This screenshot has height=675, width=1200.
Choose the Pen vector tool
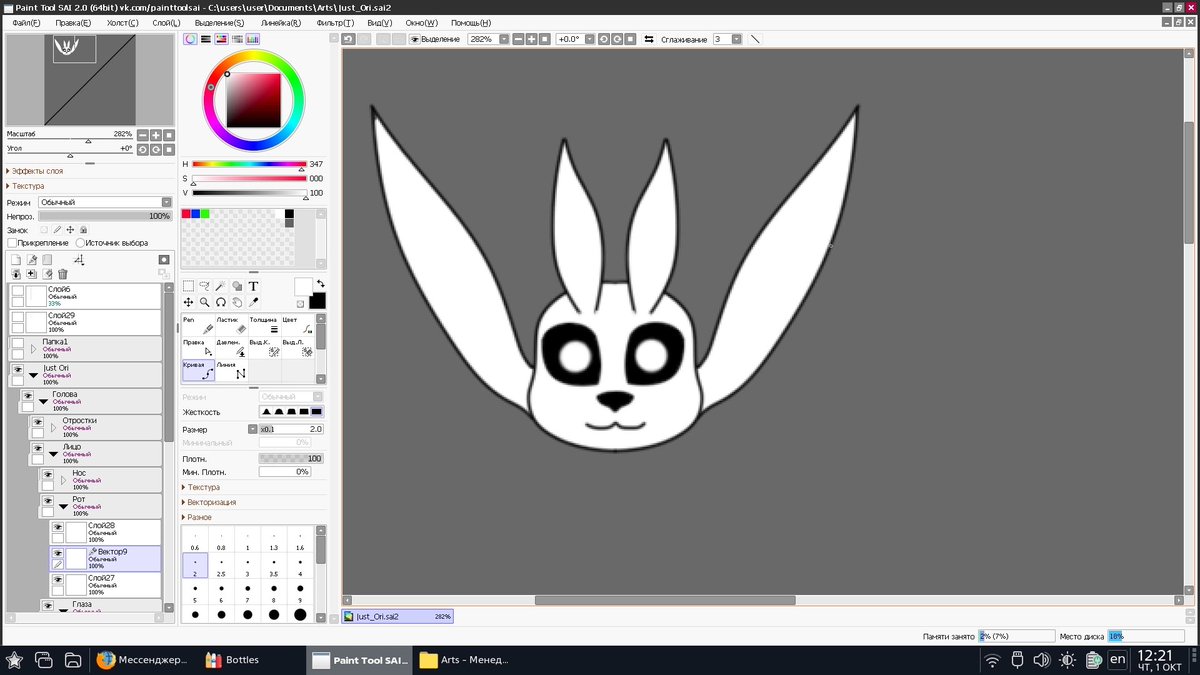[198, 325]
